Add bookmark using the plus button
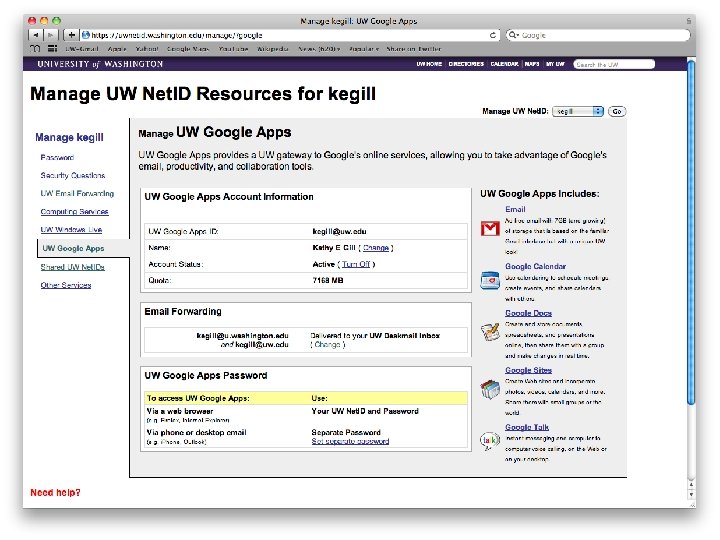Viewport: 720px width, 540px height. tap(71, 35)
